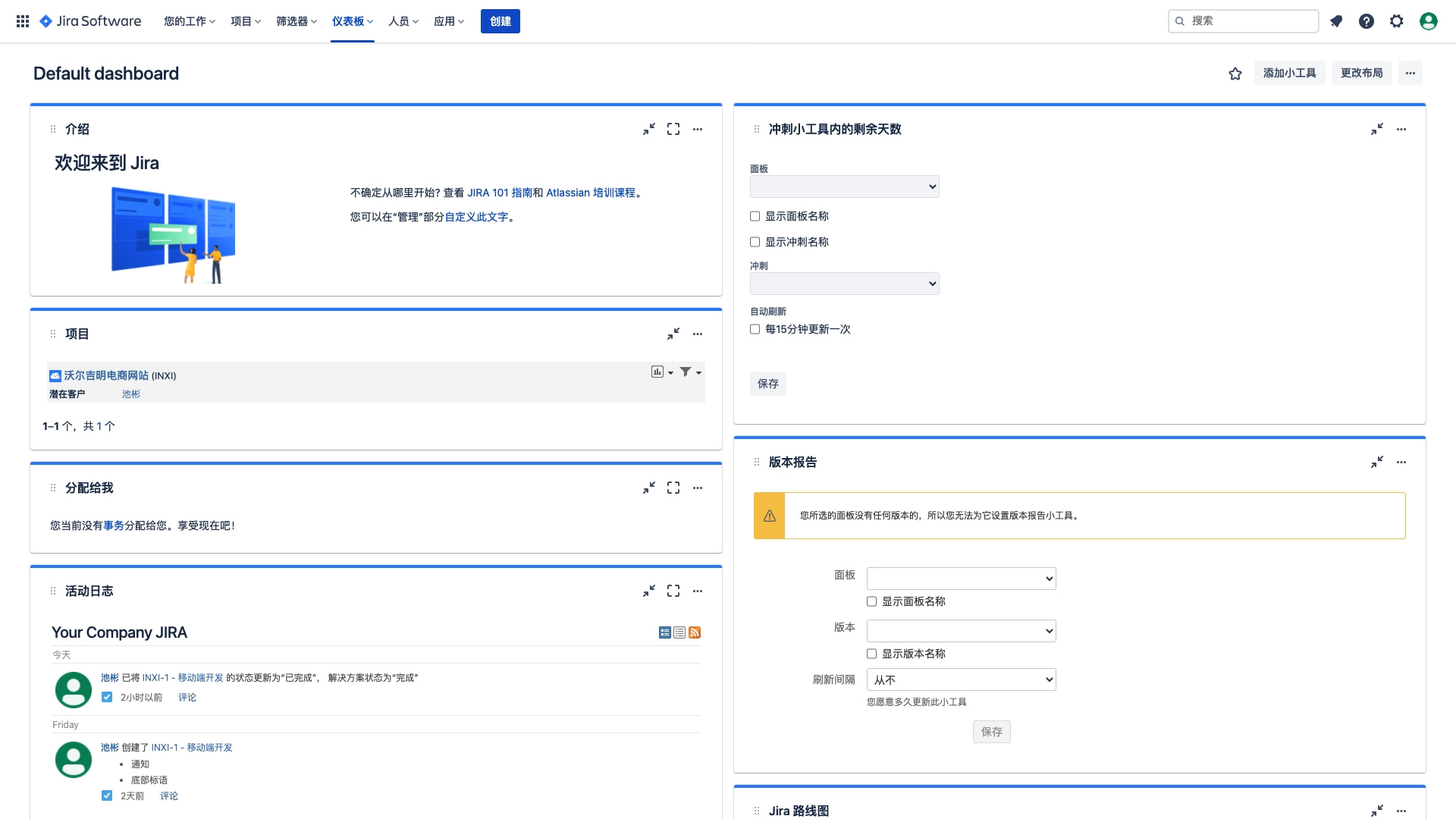Open the 面板 dropdown in sprint days gadget

click(845, 187)
